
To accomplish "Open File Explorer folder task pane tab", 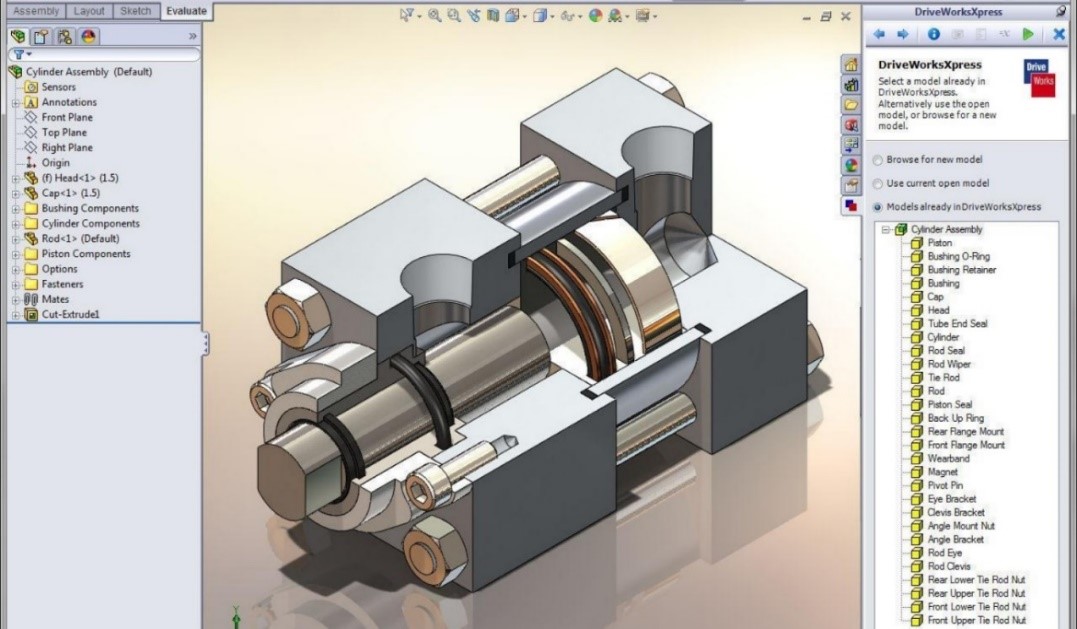I will [852, 104].
